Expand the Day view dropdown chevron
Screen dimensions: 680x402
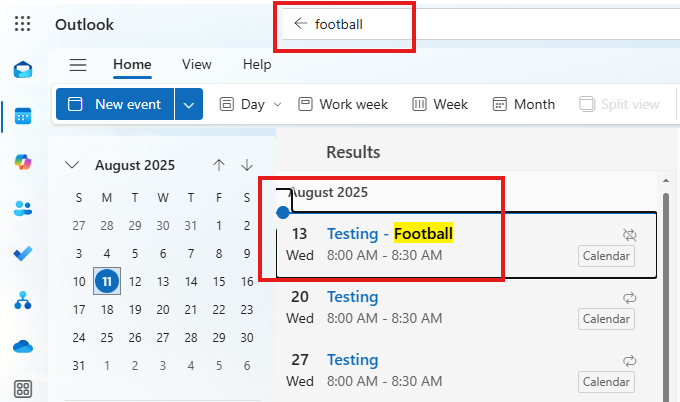[277, 104]
